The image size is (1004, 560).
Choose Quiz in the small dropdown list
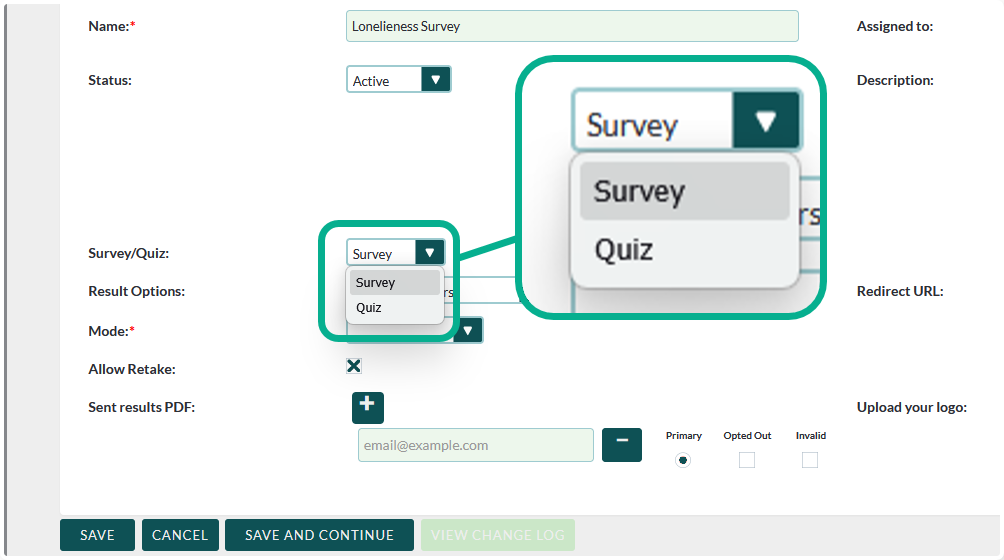395,308
